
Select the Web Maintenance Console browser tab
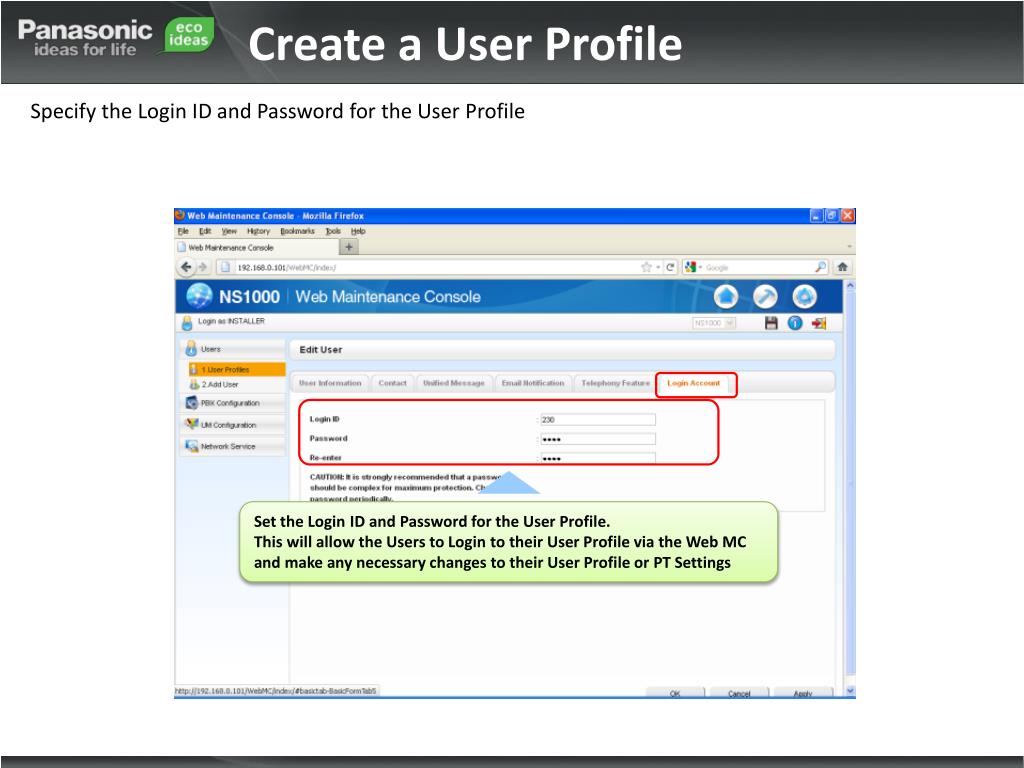pyautogui.click(x=258, y=248)
